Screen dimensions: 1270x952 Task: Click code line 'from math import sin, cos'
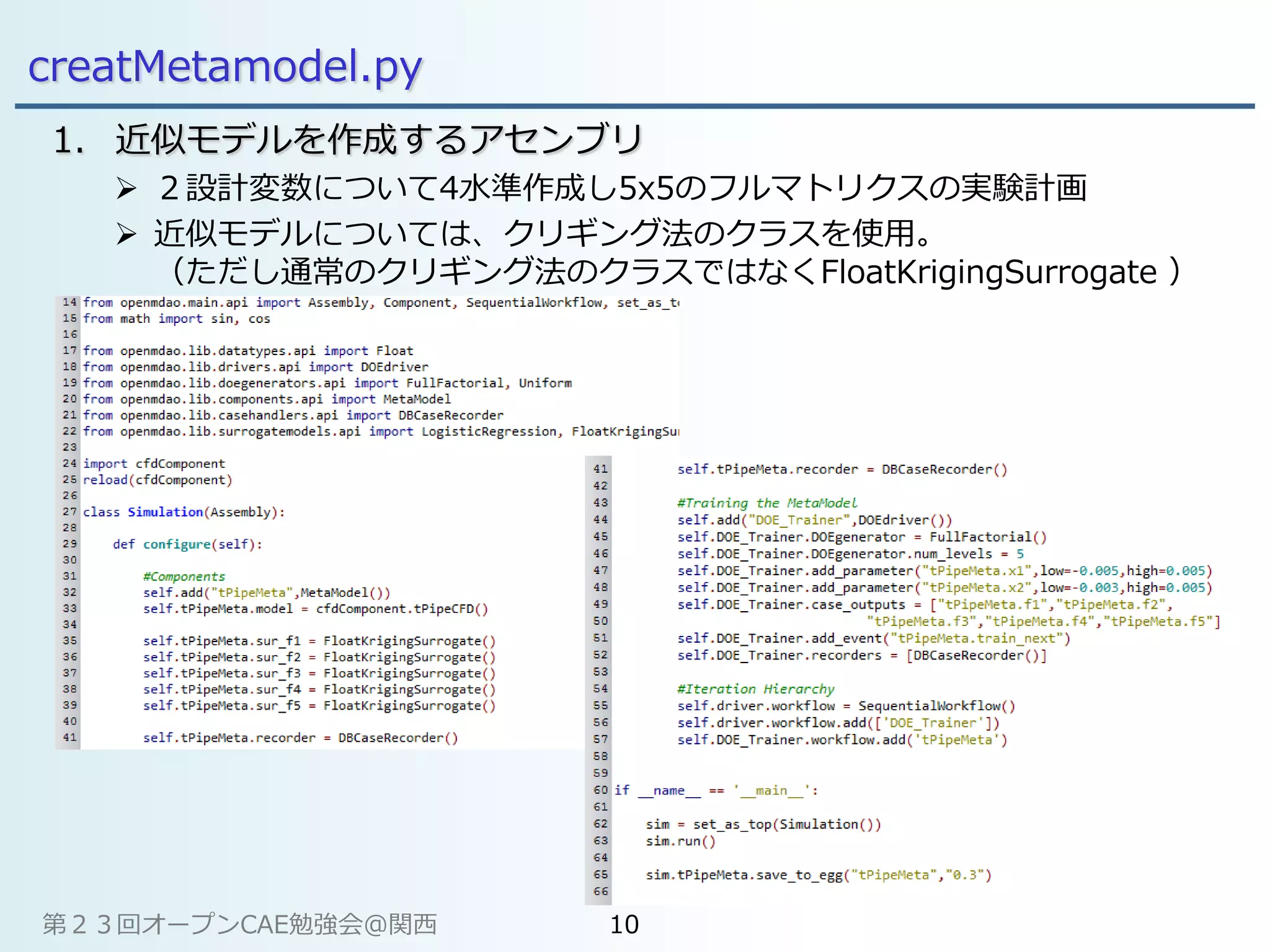pyautogui.click(x=177, y=319)
